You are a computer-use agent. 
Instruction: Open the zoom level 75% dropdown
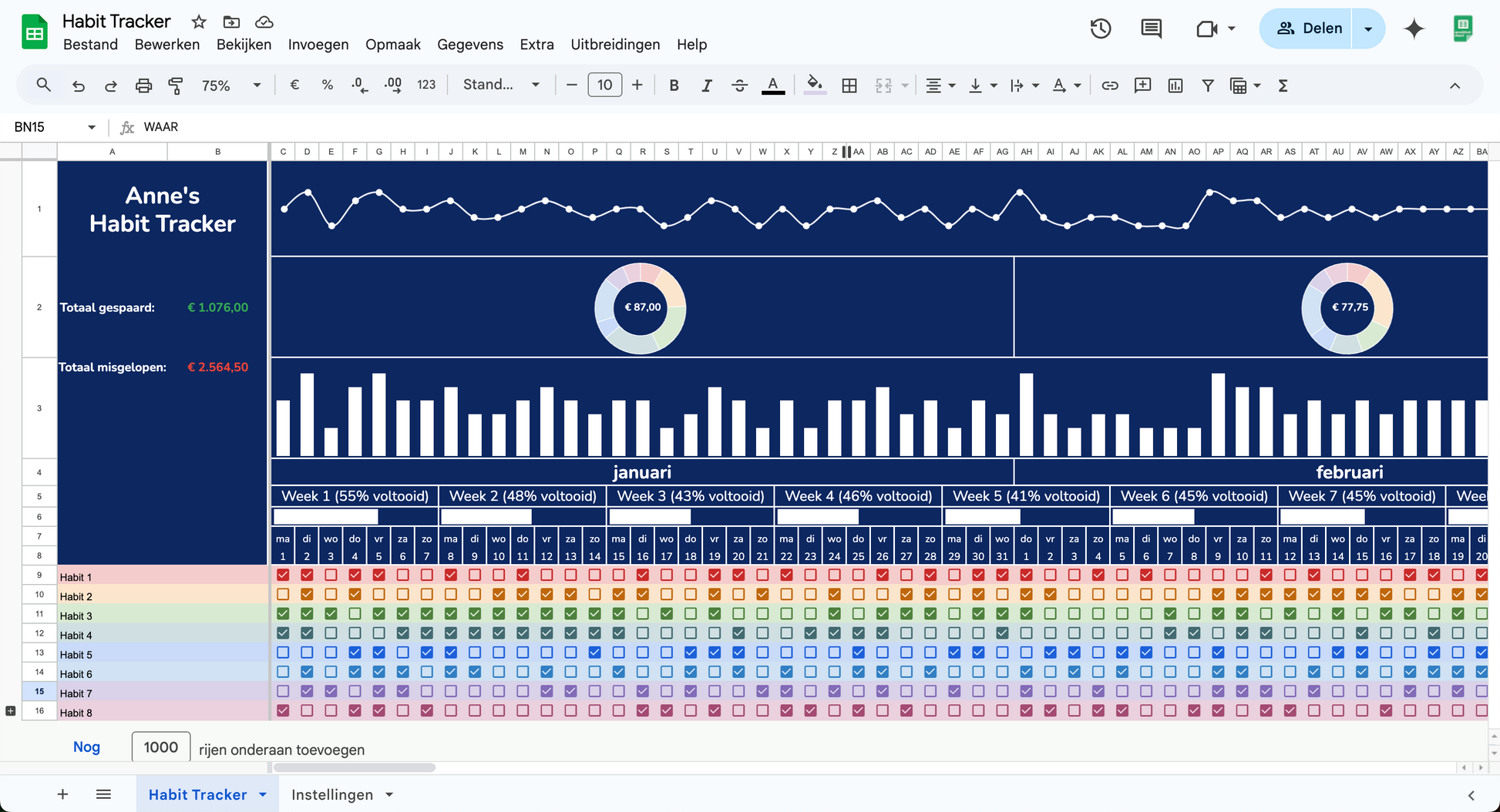(x=230, y=86)
